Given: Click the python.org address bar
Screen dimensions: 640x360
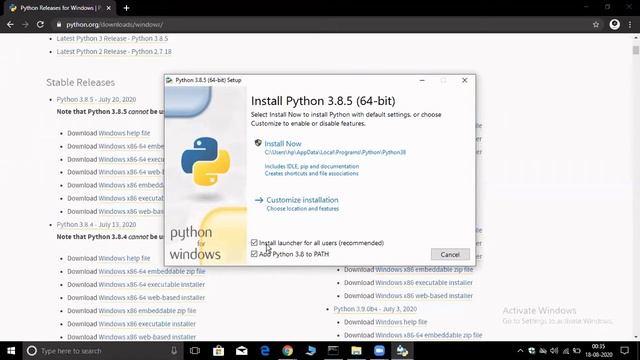Looking at the screenshot, I should (322, 24).
